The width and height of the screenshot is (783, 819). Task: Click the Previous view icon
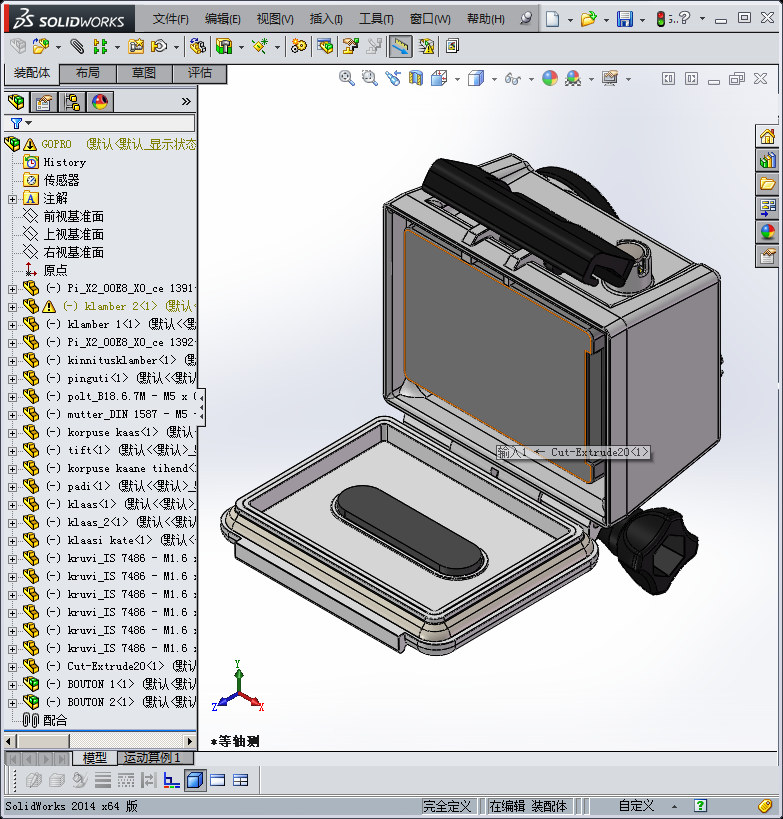tap(393, 78)
